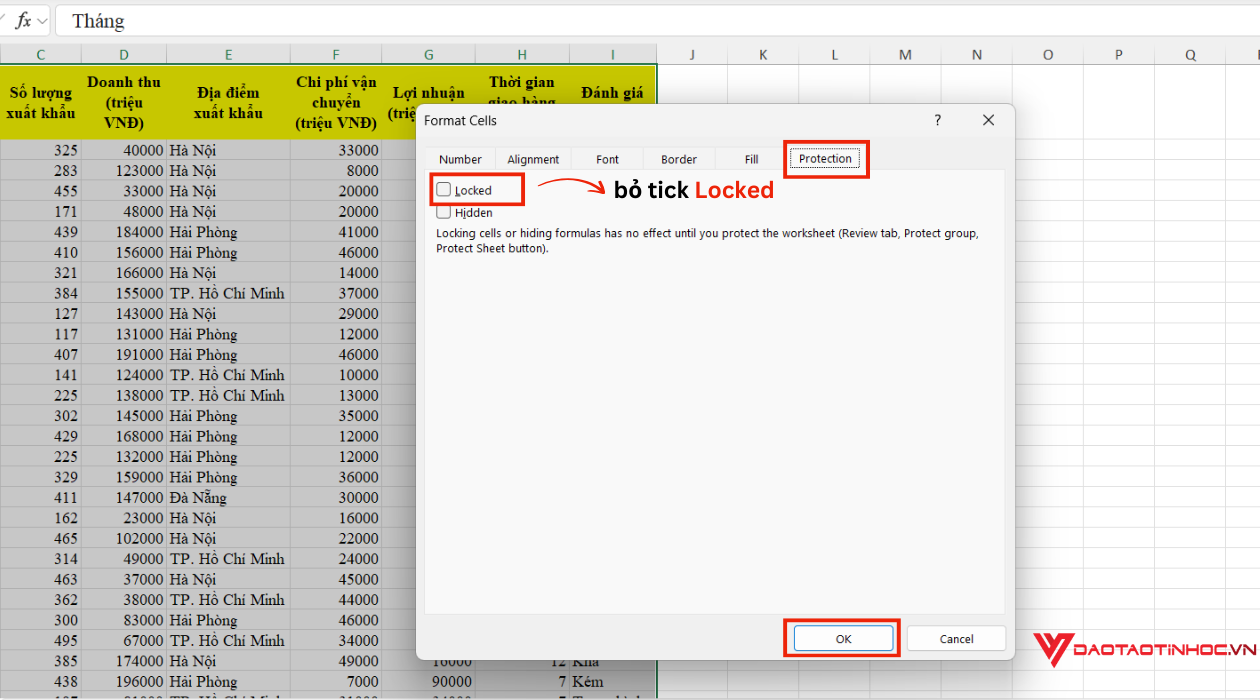Click the shipping cost cell 49000
The width and height of the screenshot is (1260, 700).
tap(336, 661)
